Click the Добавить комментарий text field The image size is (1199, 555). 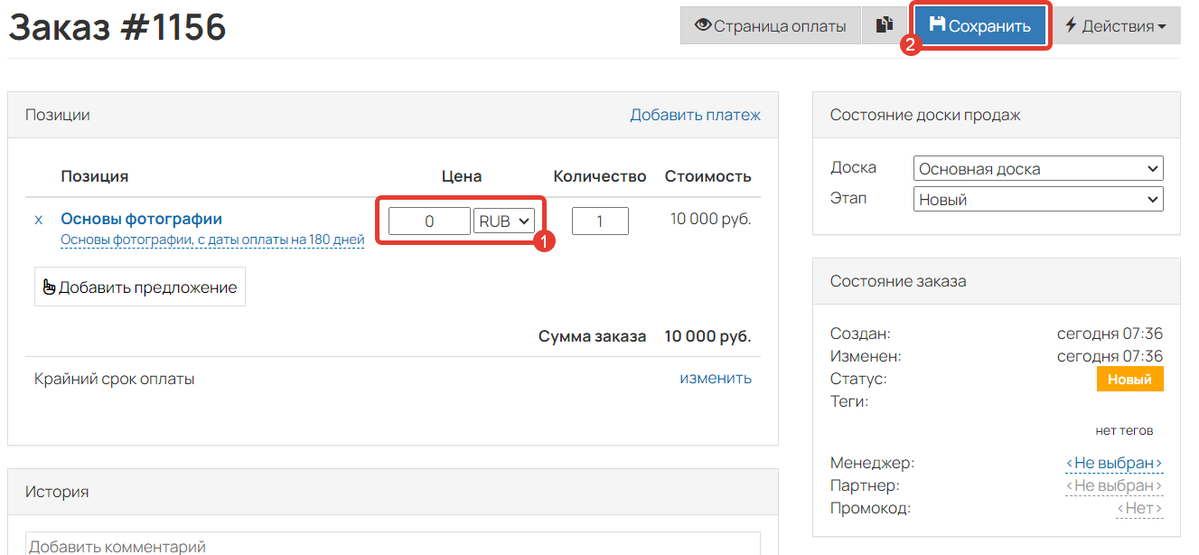[393, 544]
